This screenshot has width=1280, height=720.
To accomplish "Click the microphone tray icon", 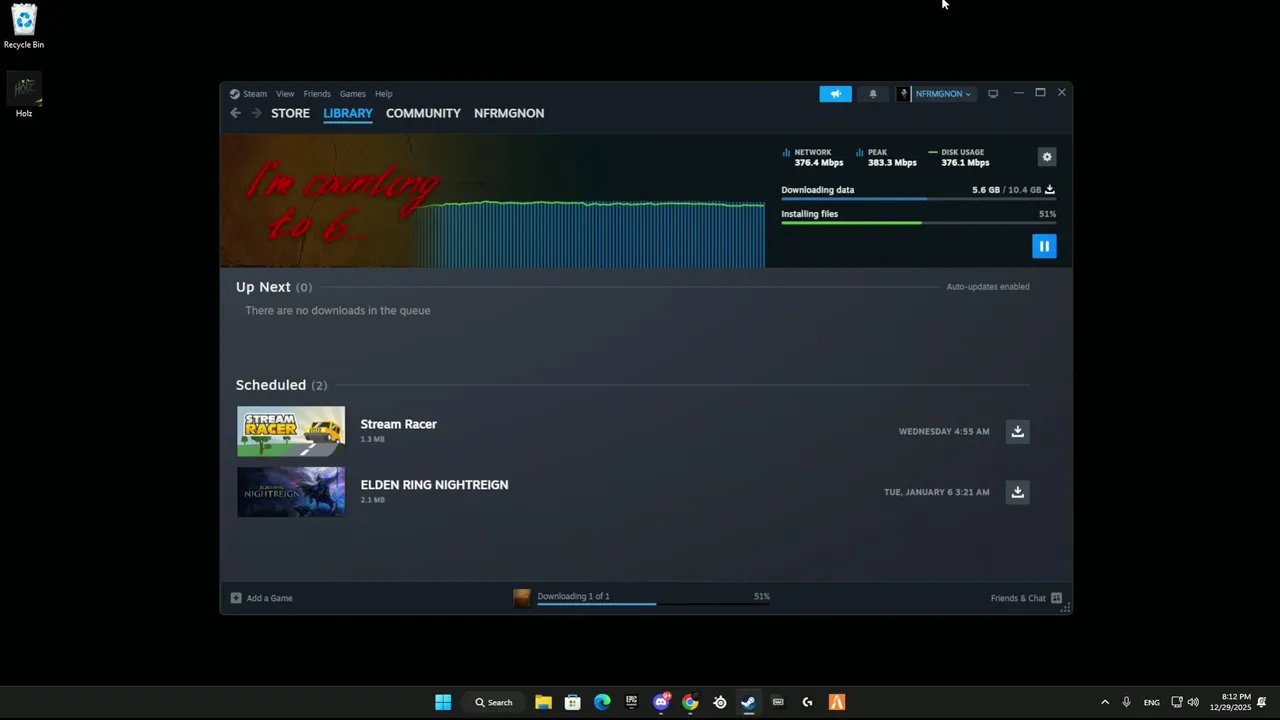I will click(x=1126, y=702).
